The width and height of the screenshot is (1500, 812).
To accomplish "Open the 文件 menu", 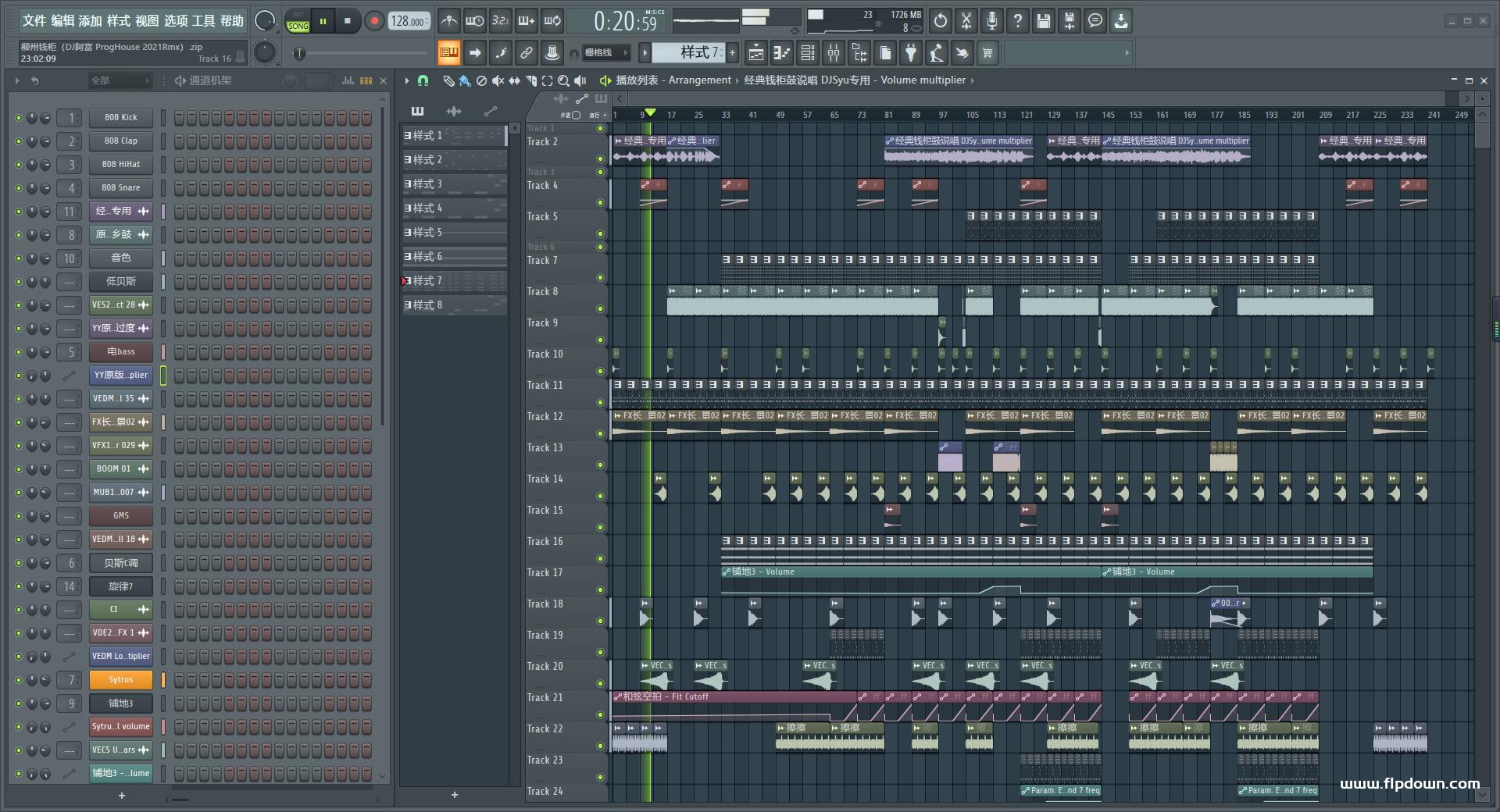I will (x=34, y=21).
